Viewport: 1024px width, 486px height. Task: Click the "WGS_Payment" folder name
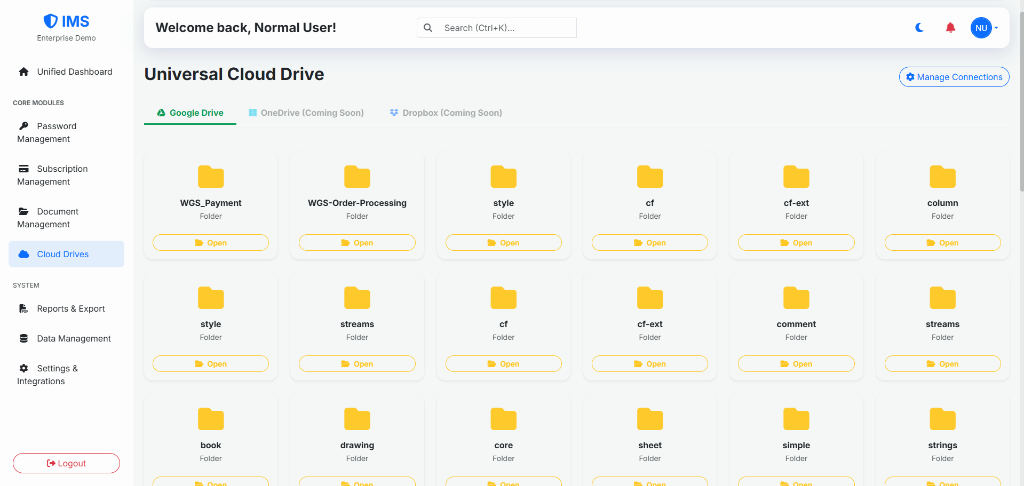[x=211, y=203]
